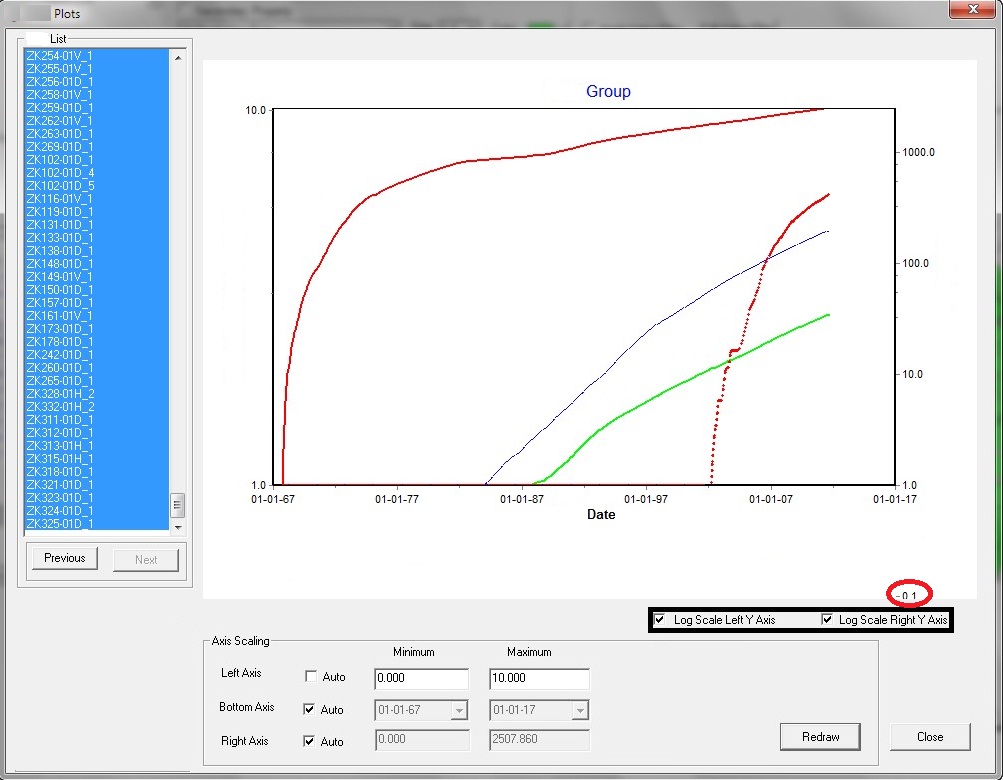The width and height of the screenshot is (1003, 780).
Task: Click list scrollbar up arrow
Action: (178, 58)
